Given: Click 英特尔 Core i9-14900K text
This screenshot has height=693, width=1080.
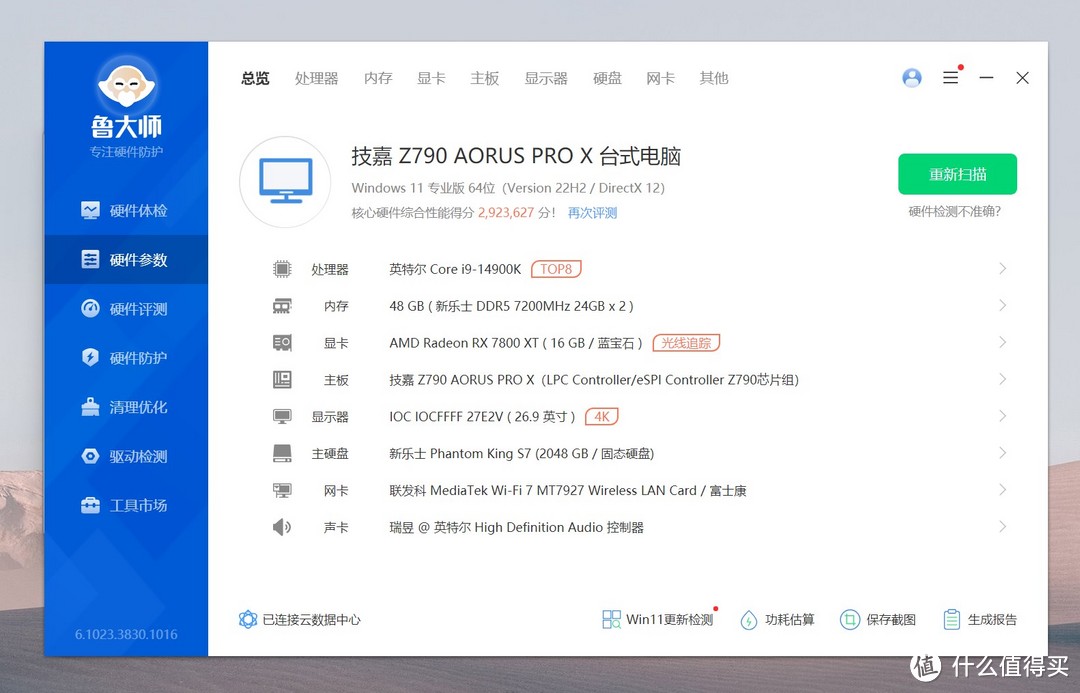Looking at the screenshot, I should tap(455, 269).
